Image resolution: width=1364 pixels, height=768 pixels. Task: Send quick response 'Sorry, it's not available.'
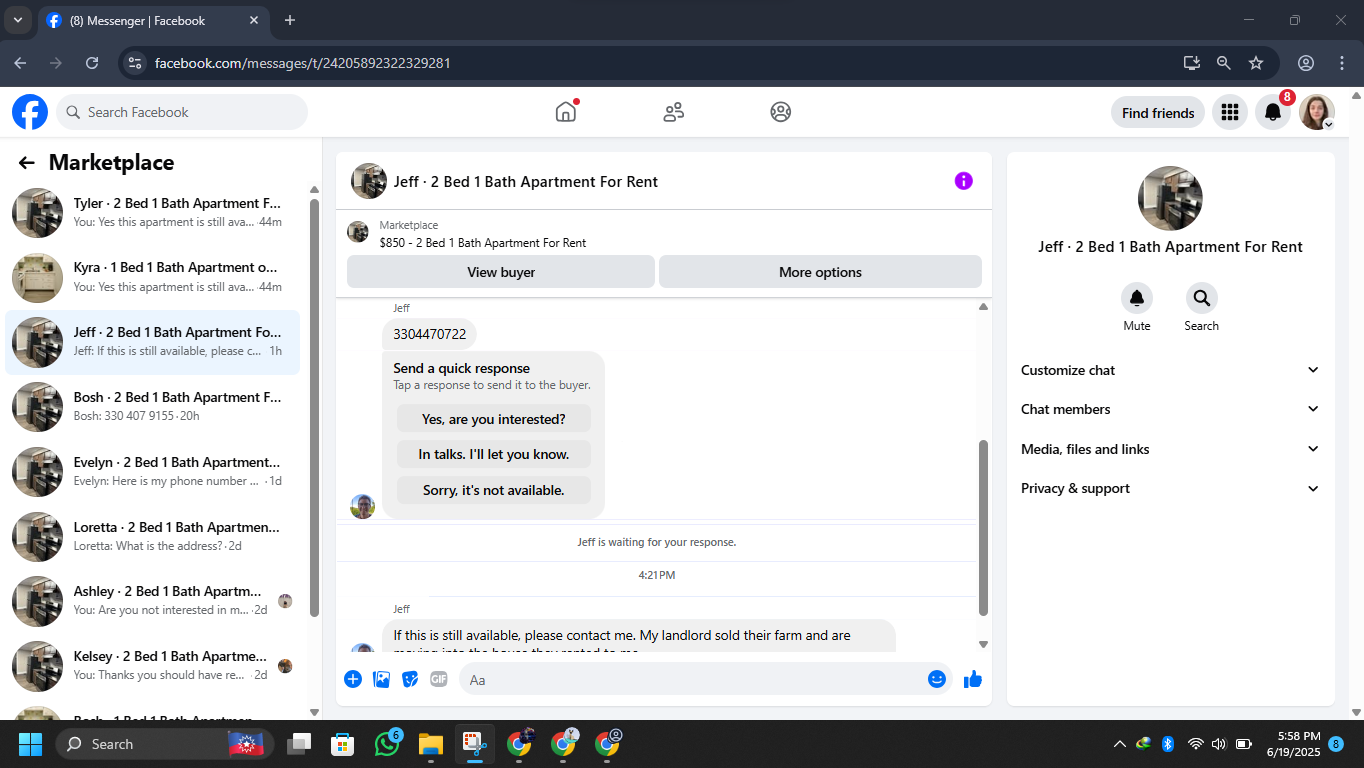[x=494, y=490]
